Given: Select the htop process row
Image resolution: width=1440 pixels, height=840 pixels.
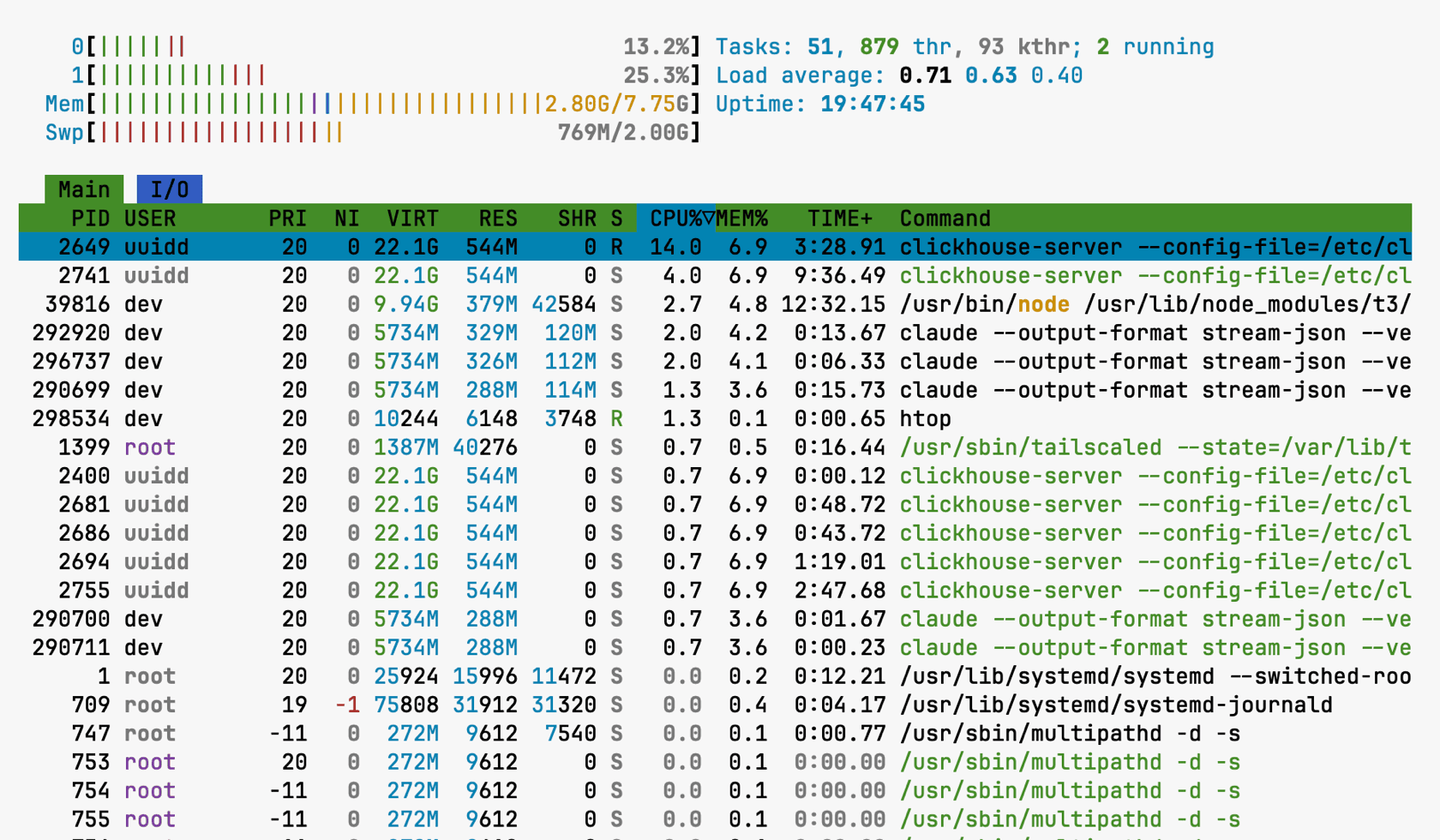Looking at the screenshot, I should (x=715, y=418).
